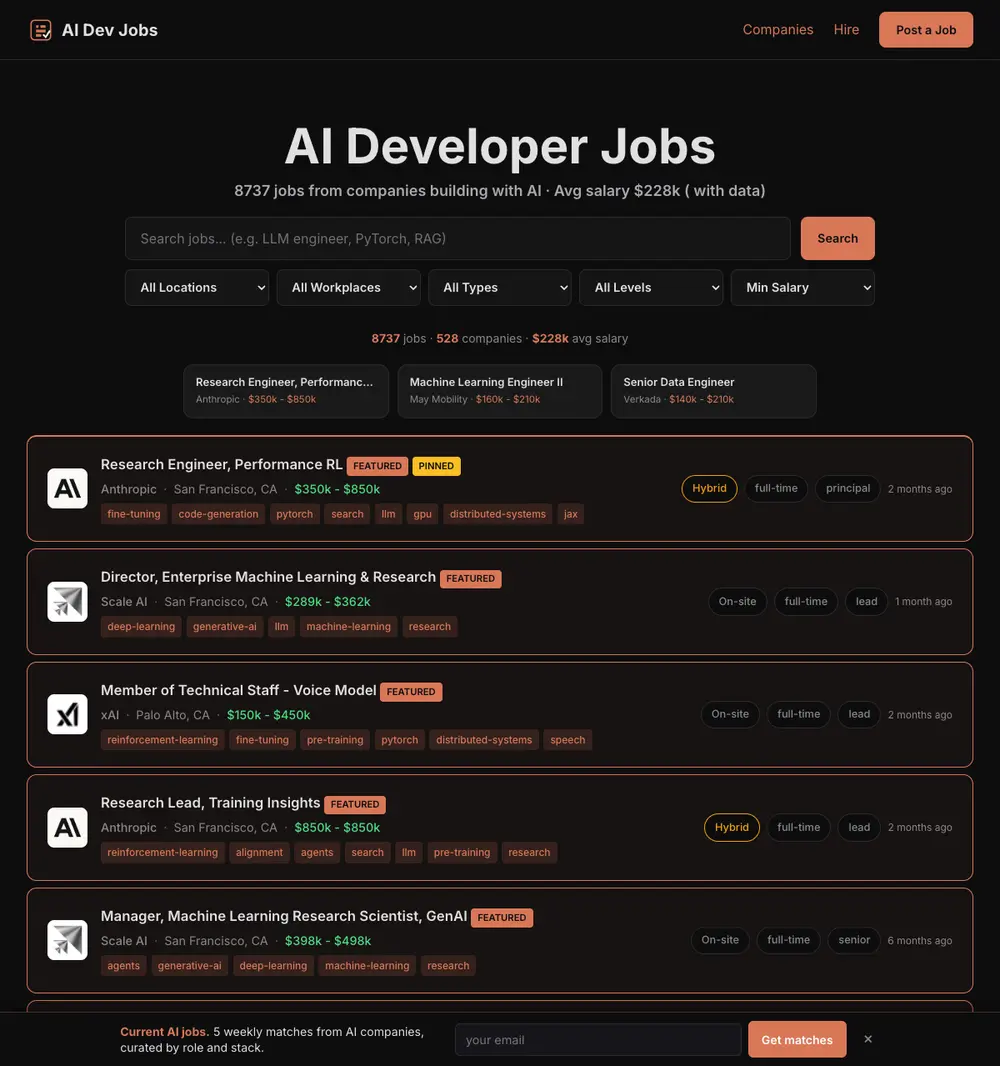Image resolution: width=1000 pixels, height=1066 pixels.
Task: Open Anthropic logo on Training Insights job
Action: pos(67,827)
